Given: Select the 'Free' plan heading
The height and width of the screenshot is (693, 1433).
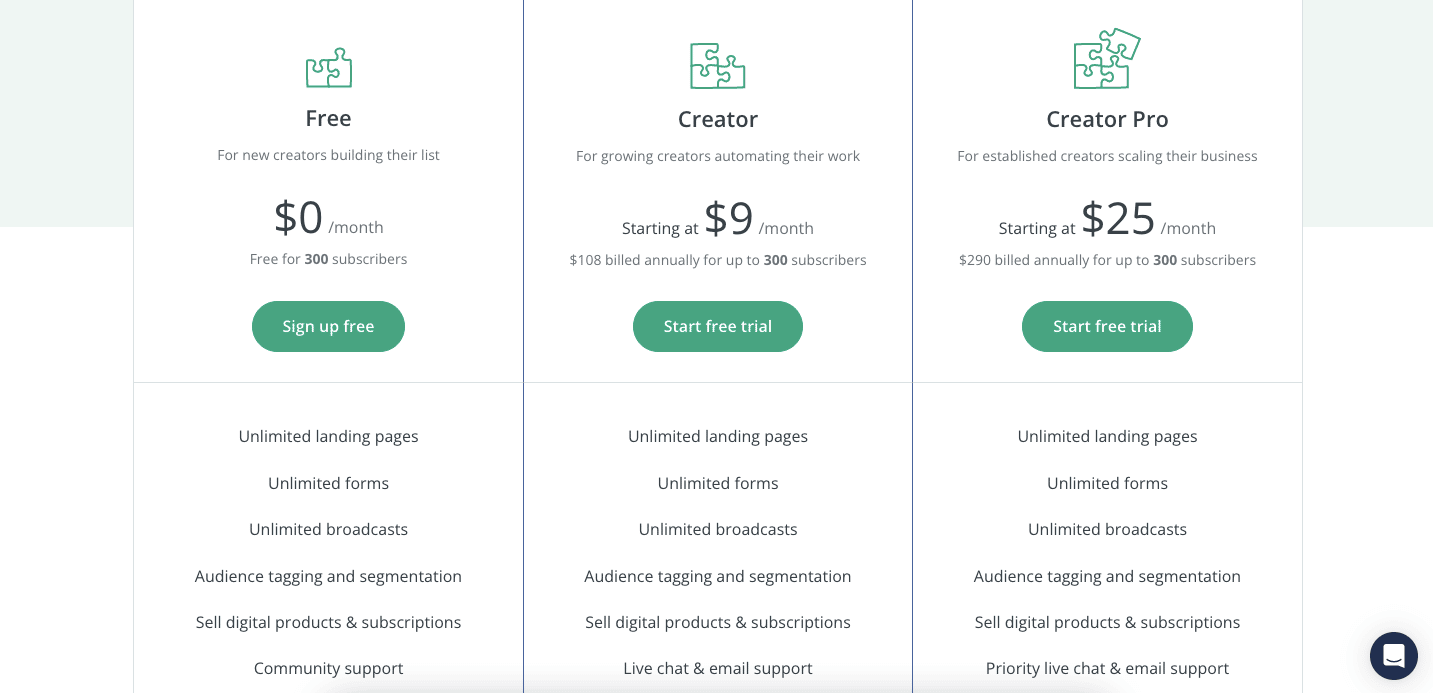Looking at the screenshot, I should (x=328, y=118).
